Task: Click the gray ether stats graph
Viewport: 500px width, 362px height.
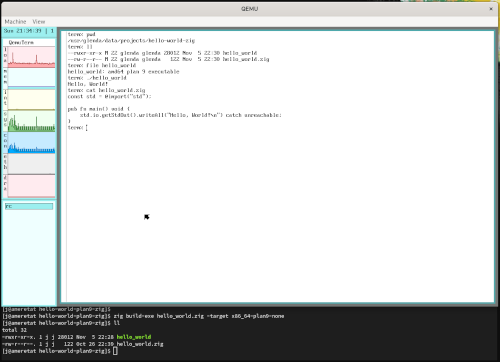Action: pos(31,164)
